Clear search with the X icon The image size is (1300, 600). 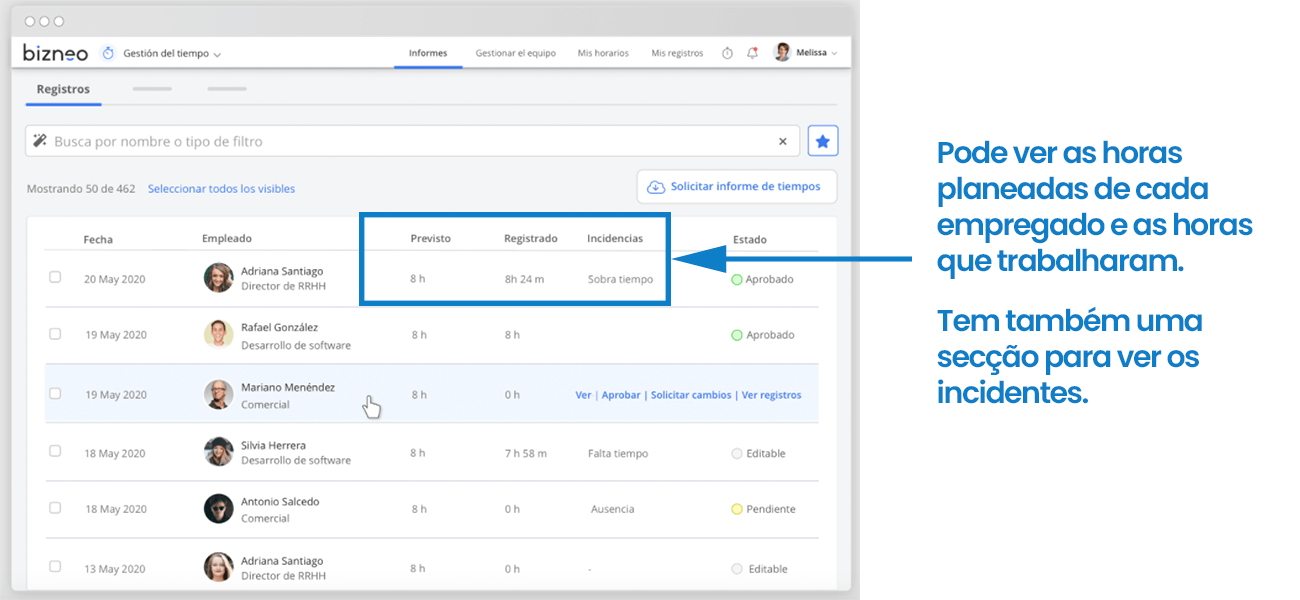[x=783, y=142]
